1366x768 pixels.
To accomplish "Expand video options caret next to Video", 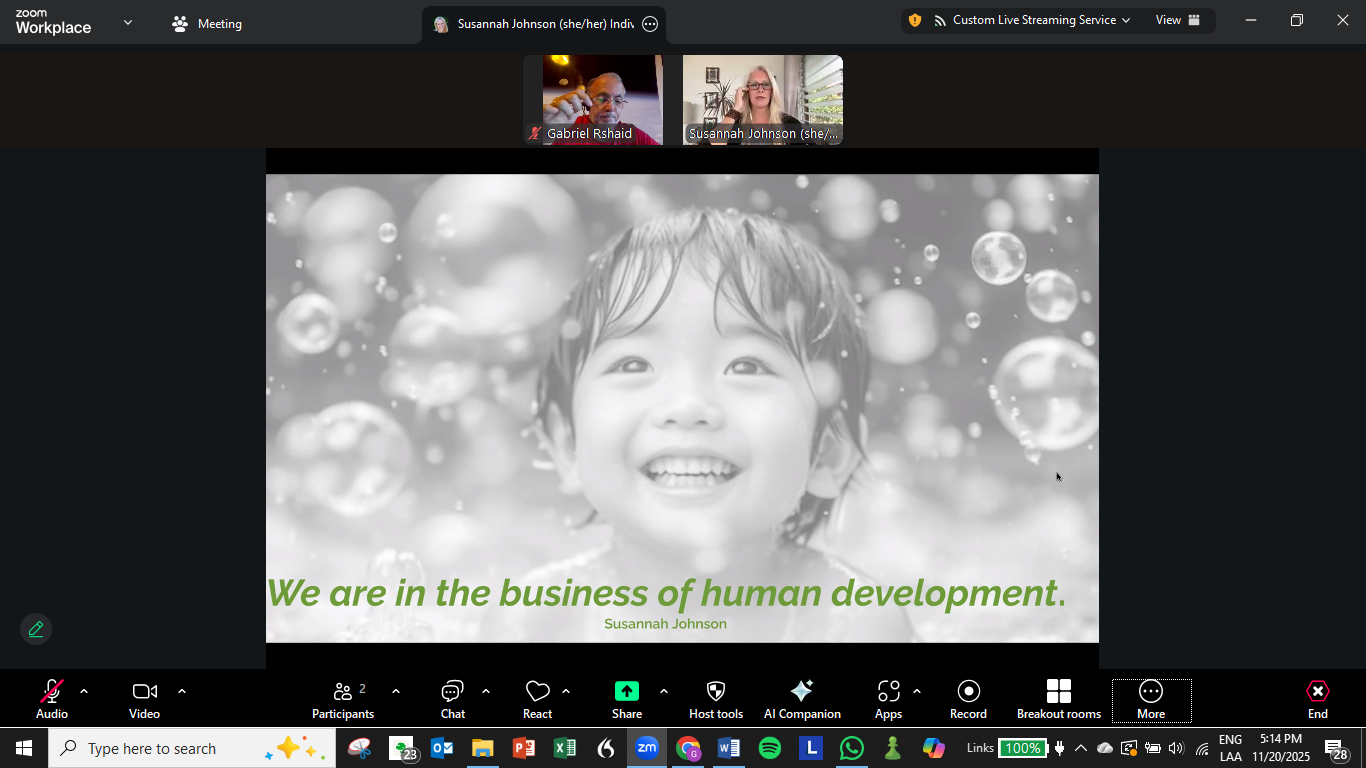I will pos(182,691).
